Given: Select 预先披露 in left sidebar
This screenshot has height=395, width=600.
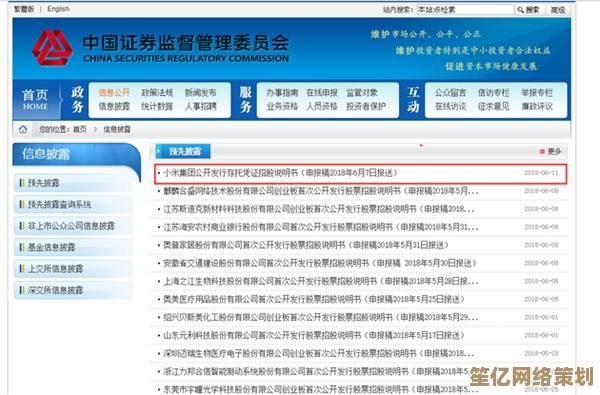Looking at the screenshot, I should coord(44,183).
